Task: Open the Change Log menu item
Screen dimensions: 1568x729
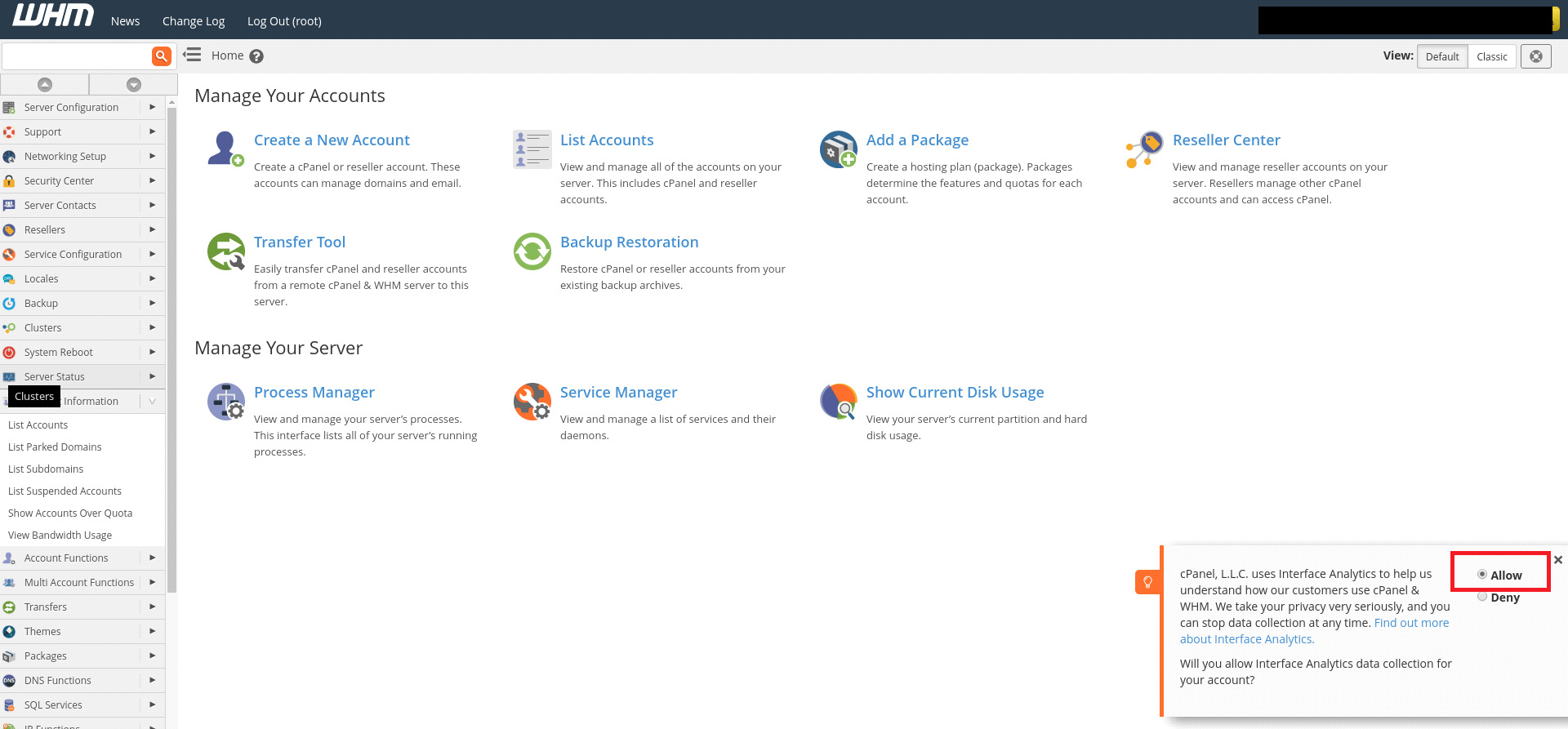Action: (x=194, y=21)
